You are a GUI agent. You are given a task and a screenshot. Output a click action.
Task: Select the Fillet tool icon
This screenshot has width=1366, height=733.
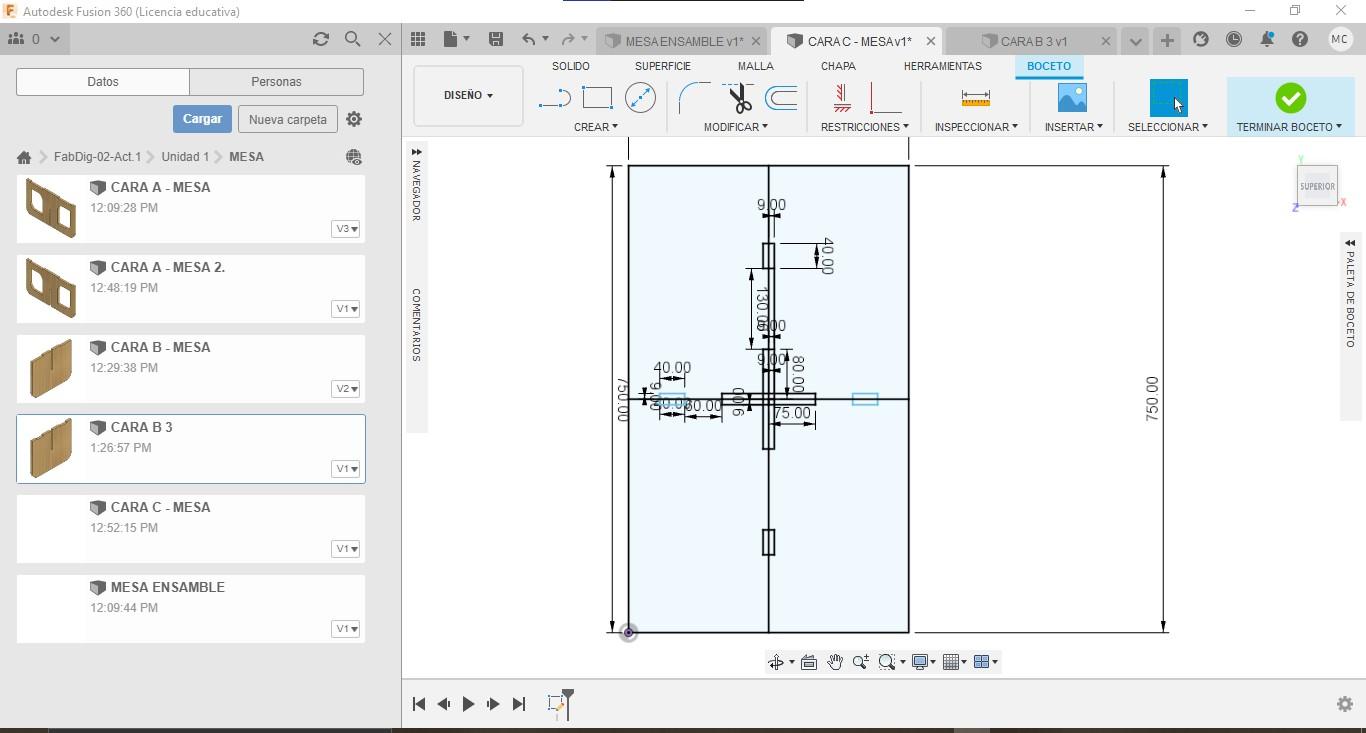693,98
